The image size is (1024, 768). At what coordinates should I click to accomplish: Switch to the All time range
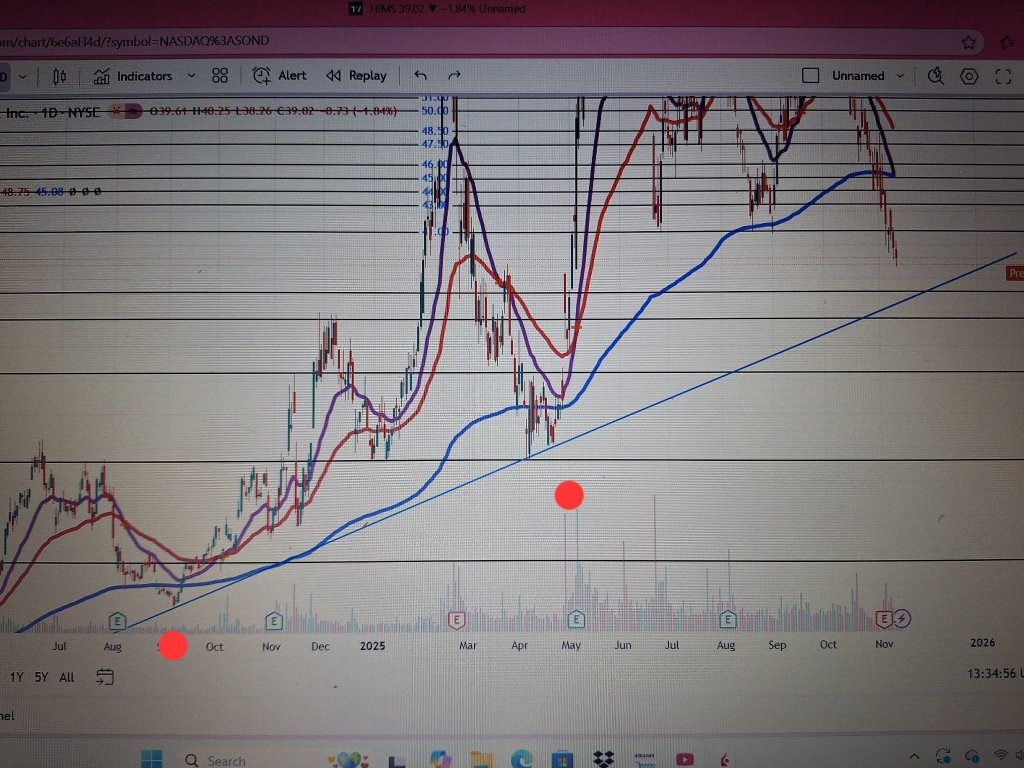[66, 677]
